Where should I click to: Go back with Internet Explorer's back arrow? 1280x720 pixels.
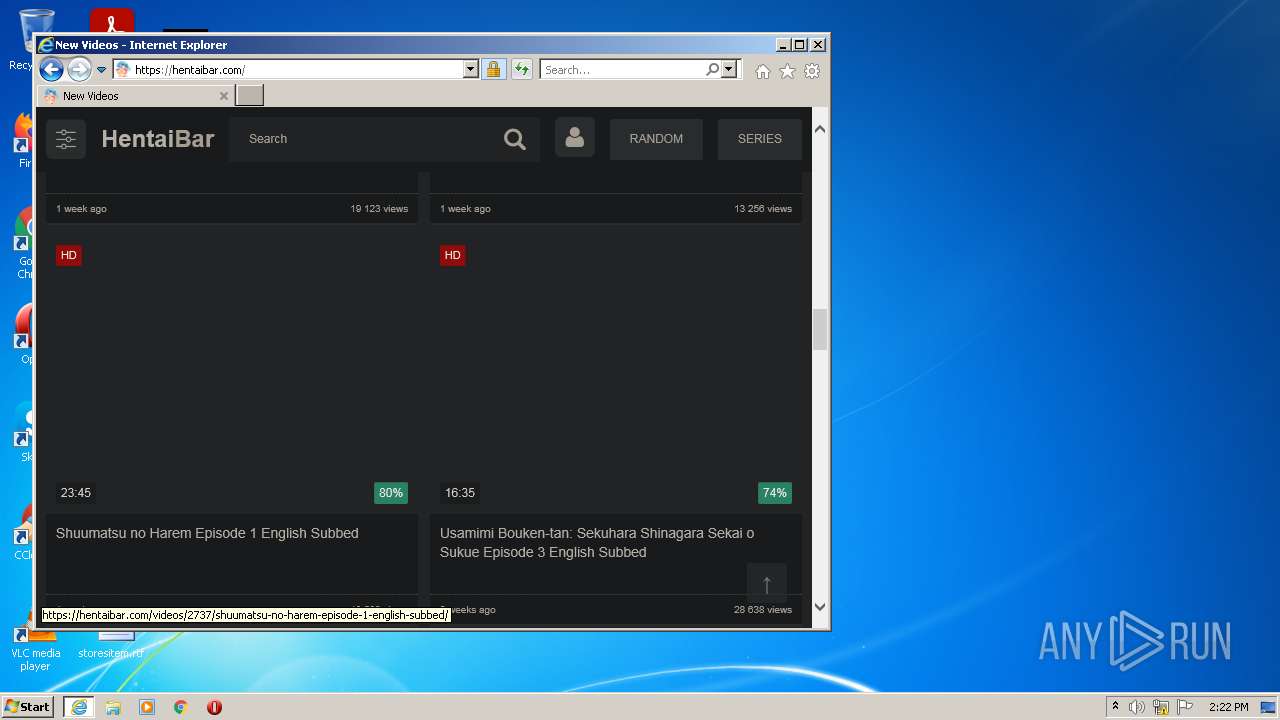tap(51, 69)
